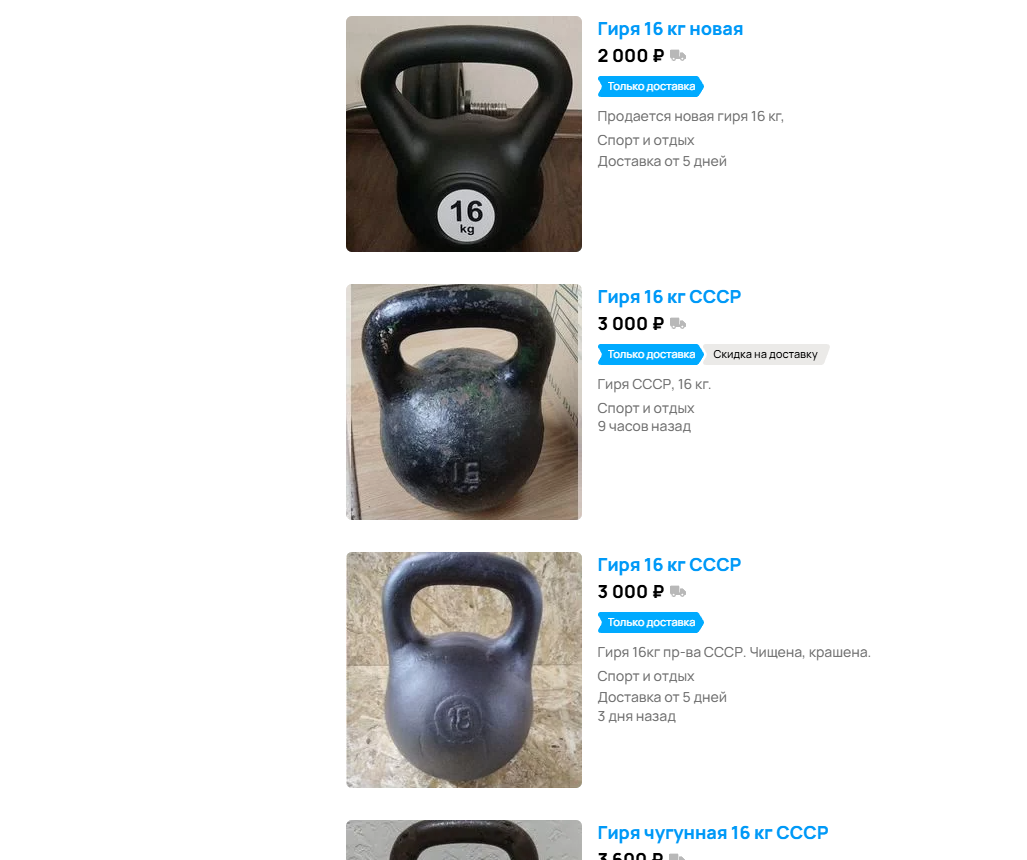
Task: Click the Скидка на доставку badge
Action: pyautogui.click(x=765, y=354)
